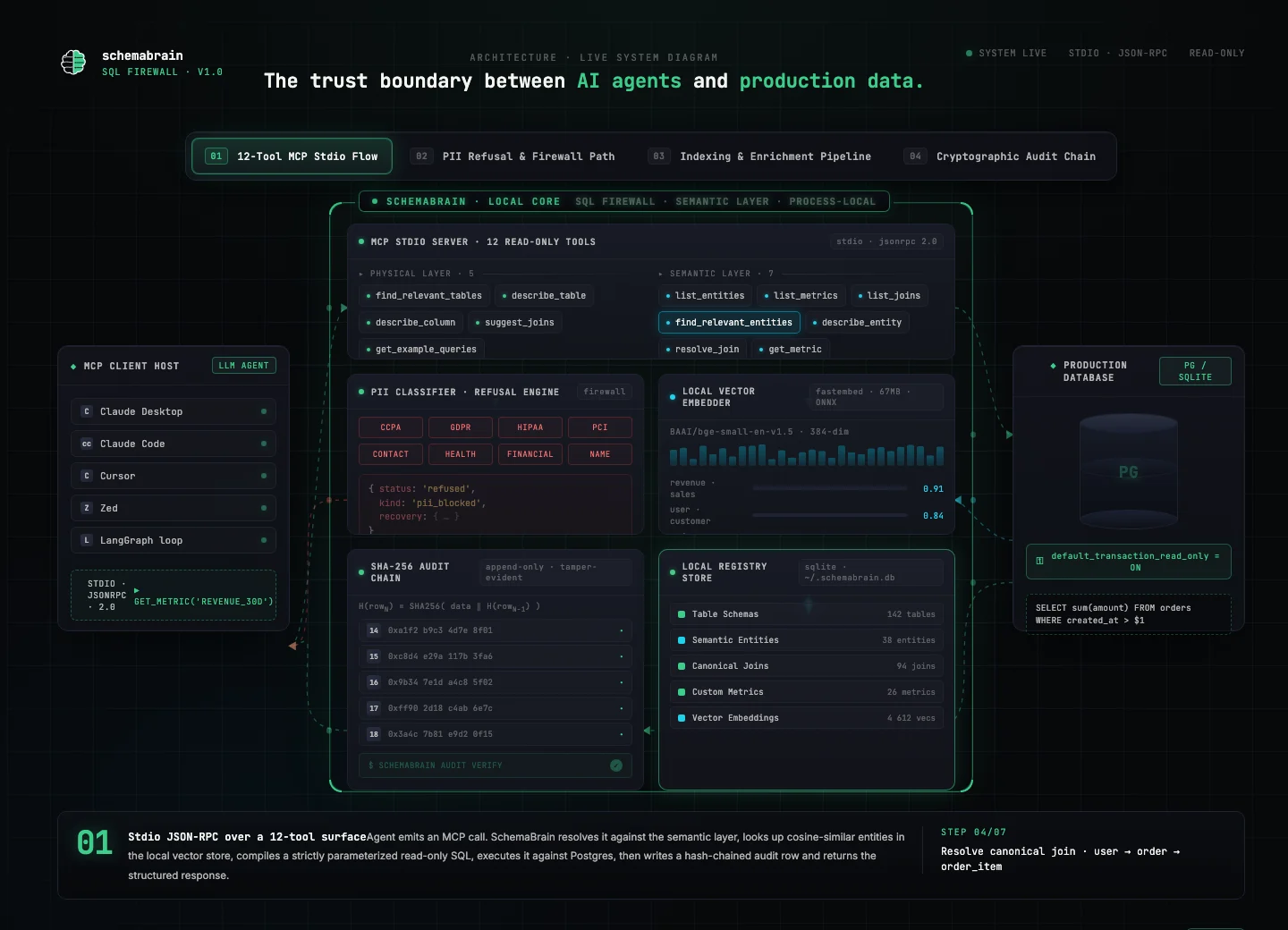Select the describe_column tool chip
The height and width of the screenshot is (930, 1288).
coord(411,323)
